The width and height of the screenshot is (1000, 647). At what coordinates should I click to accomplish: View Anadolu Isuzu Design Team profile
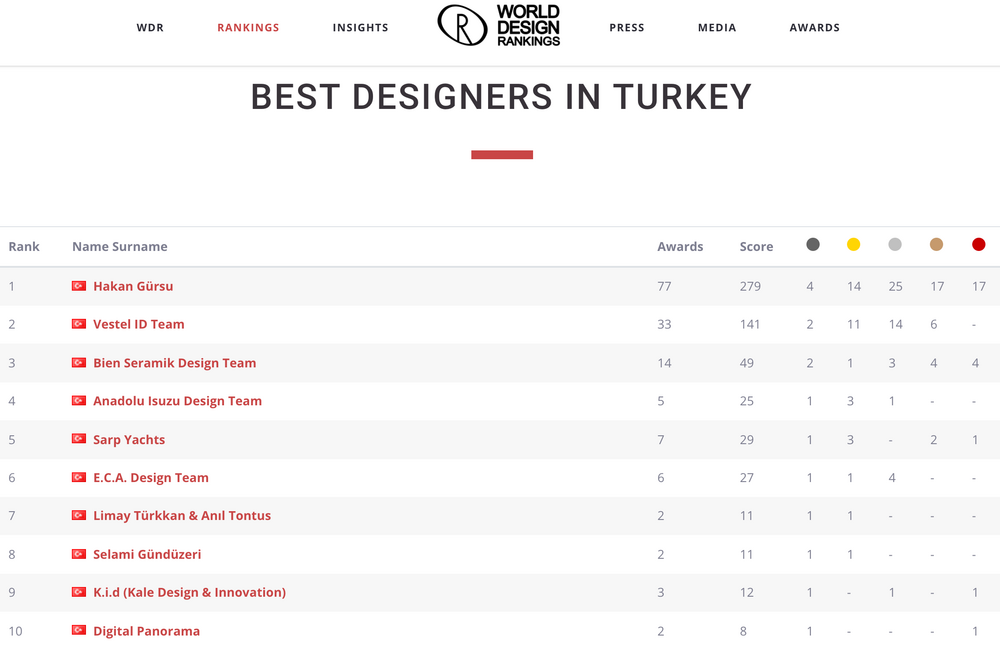tap(177, 401)
